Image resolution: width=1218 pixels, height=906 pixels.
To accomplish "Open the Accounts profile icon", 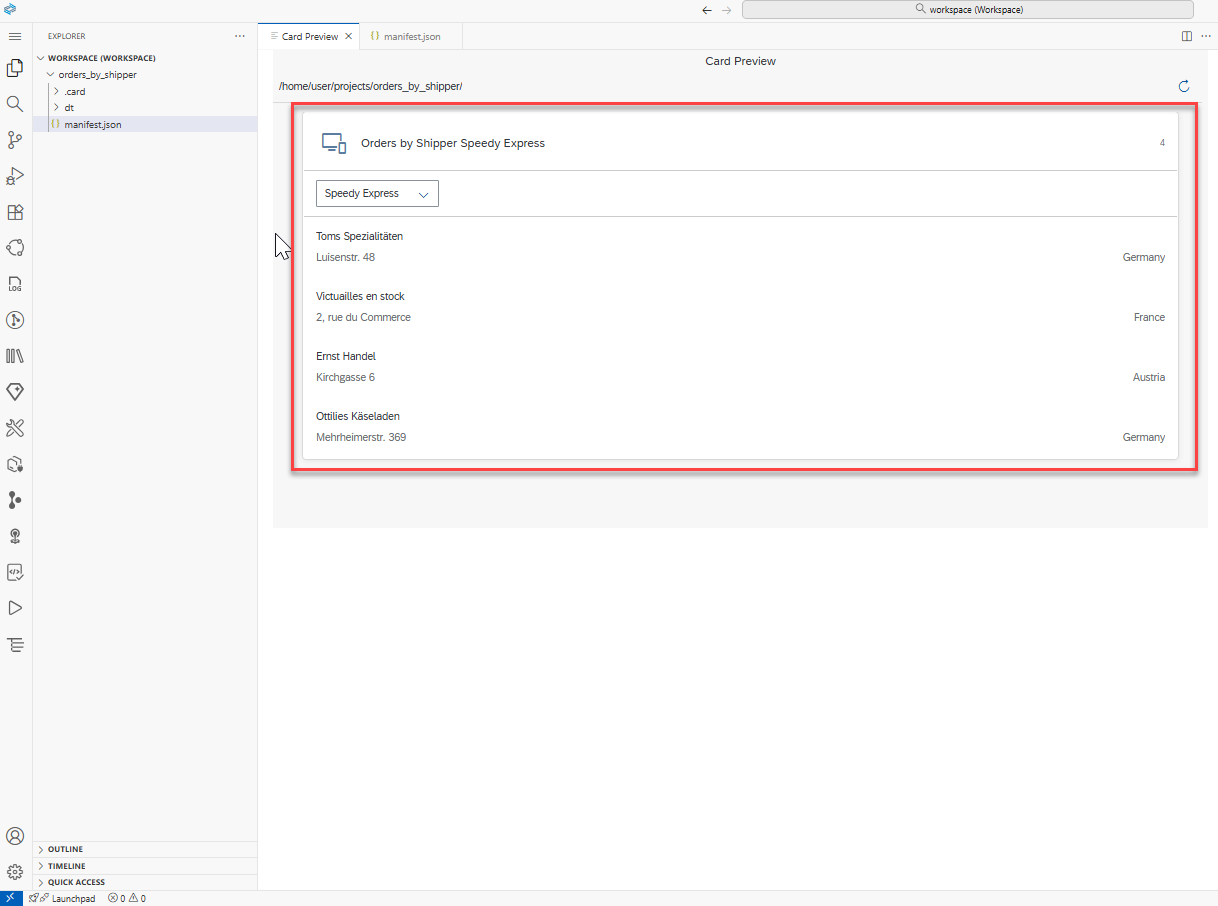I will pos(15,836).
